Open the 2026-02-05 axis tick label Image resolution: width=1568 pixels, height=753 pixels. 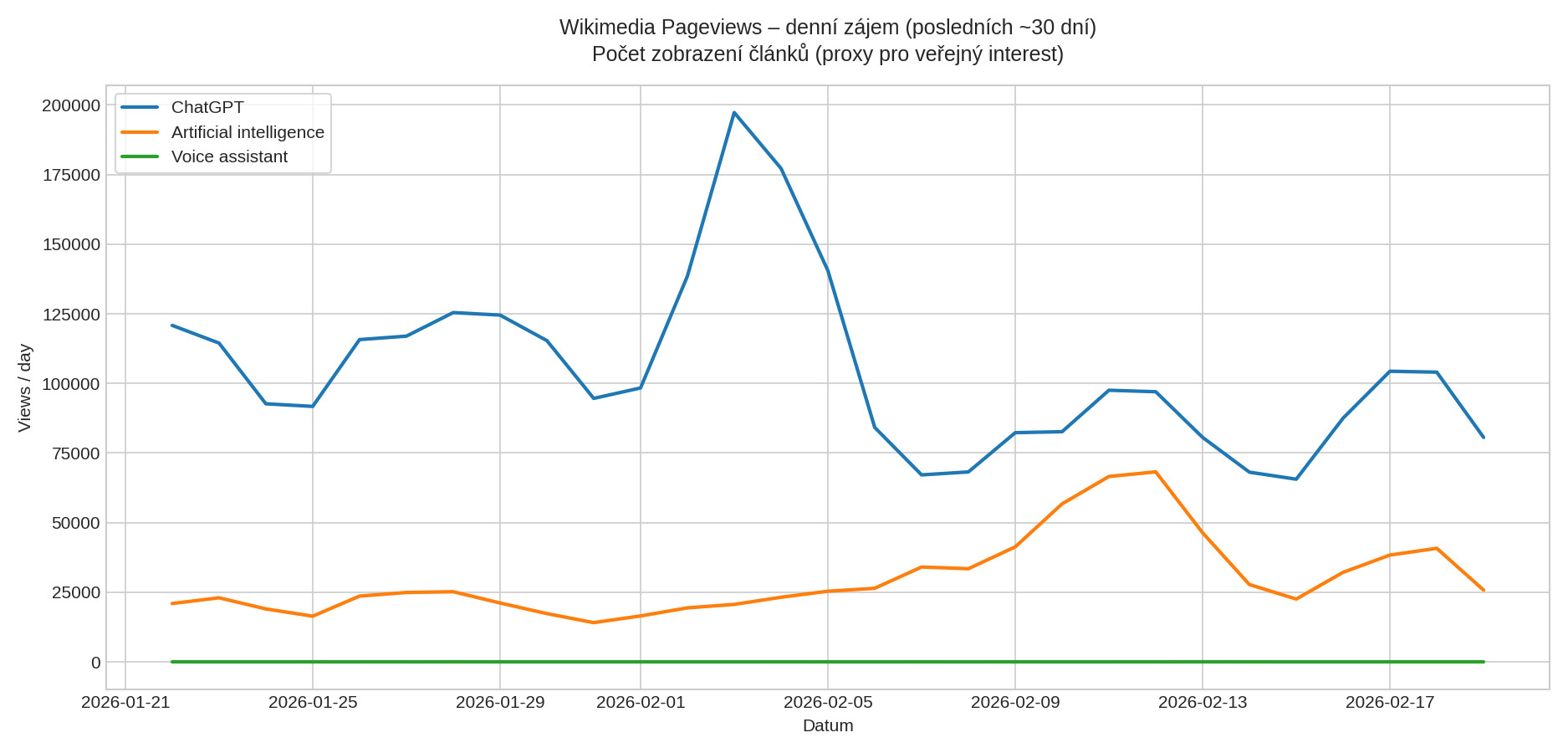829,703
